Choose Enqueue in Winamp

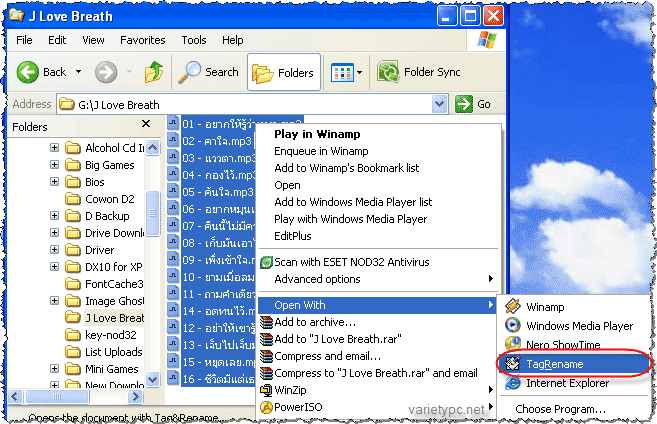[x=379, y=151]
